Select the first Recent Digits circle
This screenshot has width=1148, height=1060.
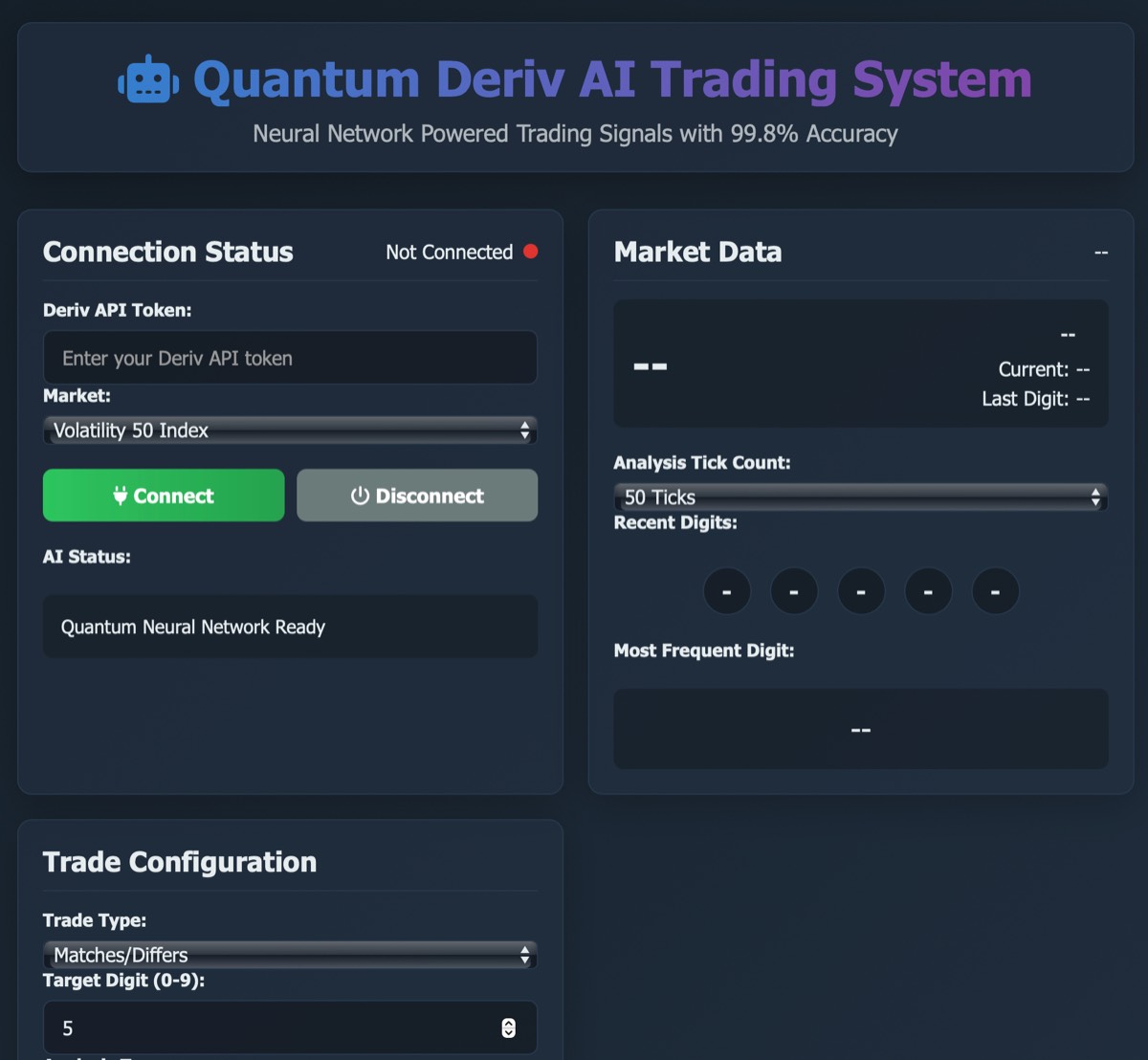[x=727, y=591]
